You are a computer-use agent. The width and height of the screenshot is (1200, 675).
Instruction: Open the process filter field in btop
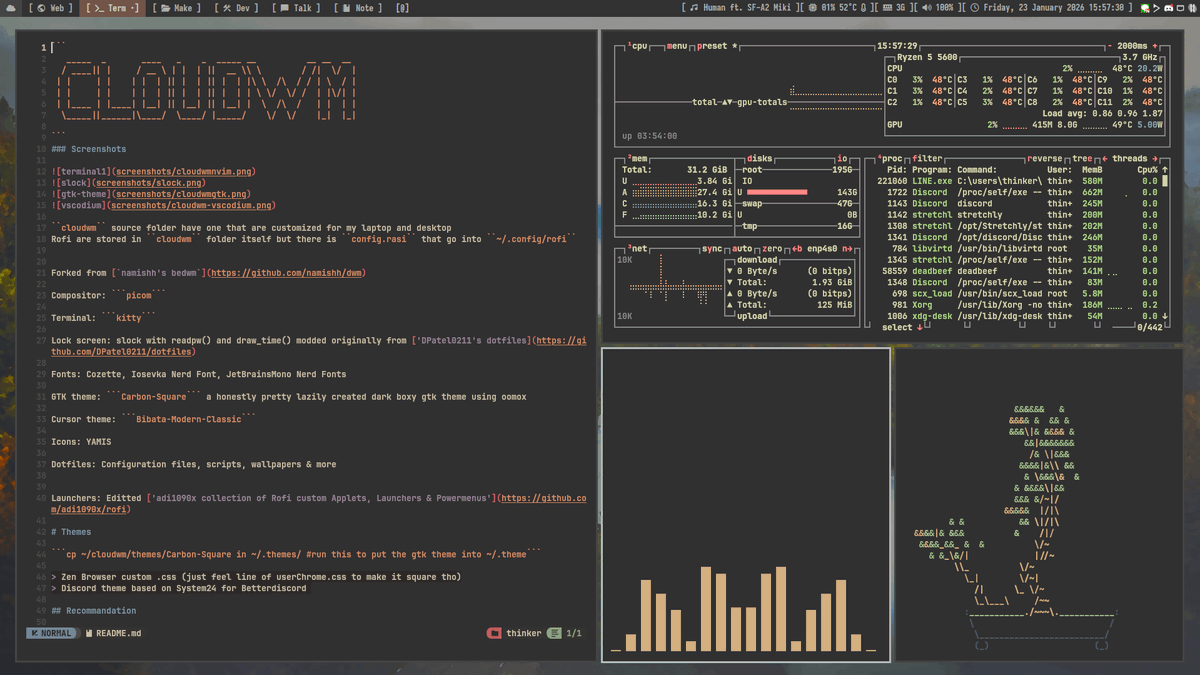[927, 159]
